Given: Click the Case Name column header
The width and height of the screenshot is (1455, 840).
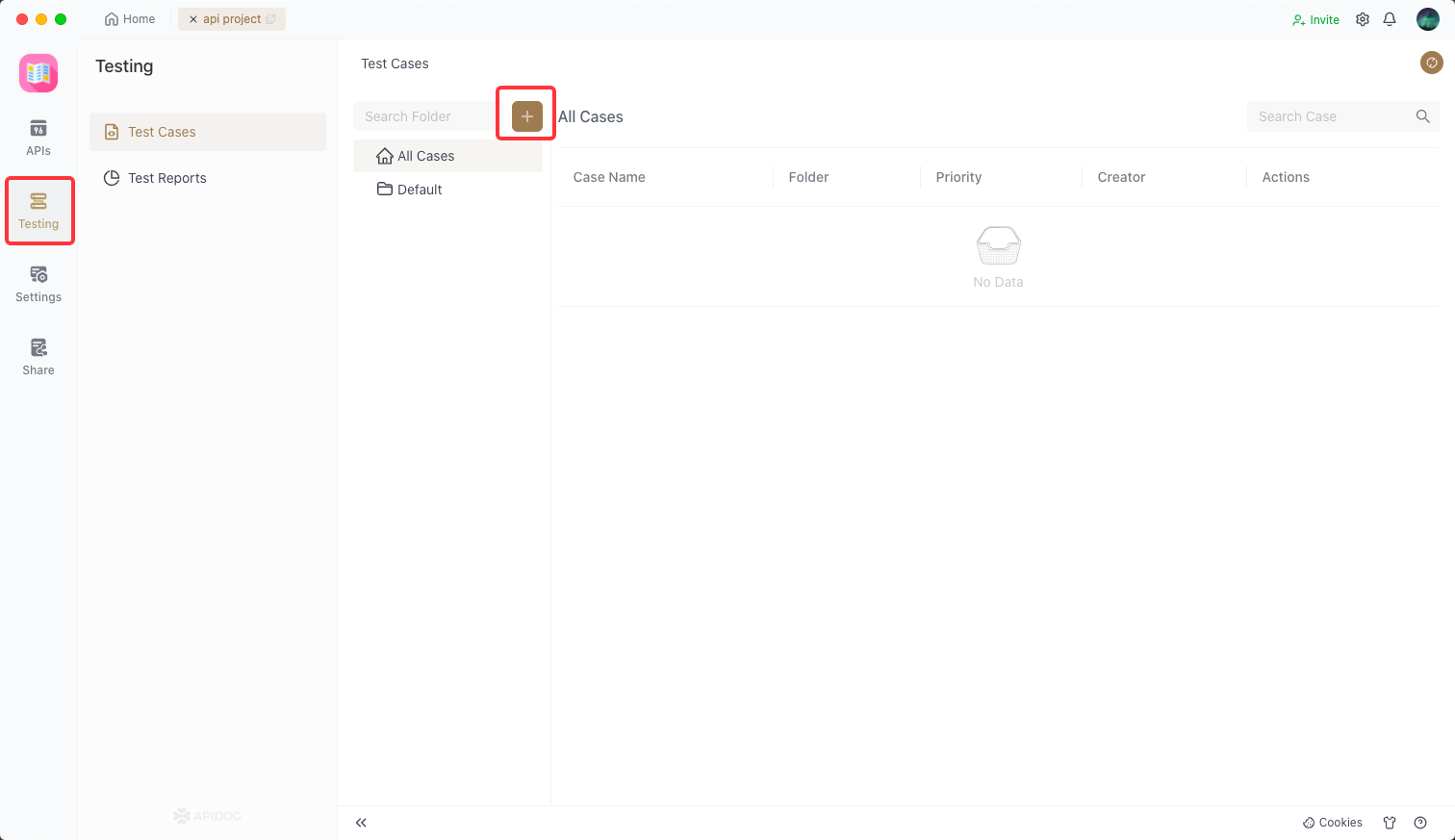Looking at the screenshot, I should click(x=609, y=177).
